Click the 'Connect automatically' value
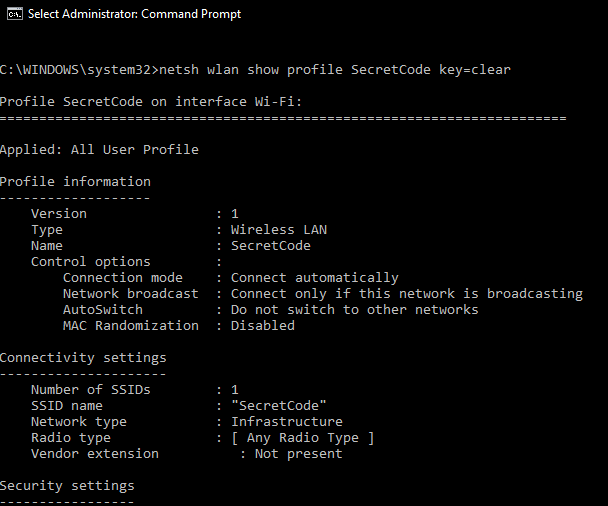The height and width of the screenshot is (506, 608). (x=314, y=278)
